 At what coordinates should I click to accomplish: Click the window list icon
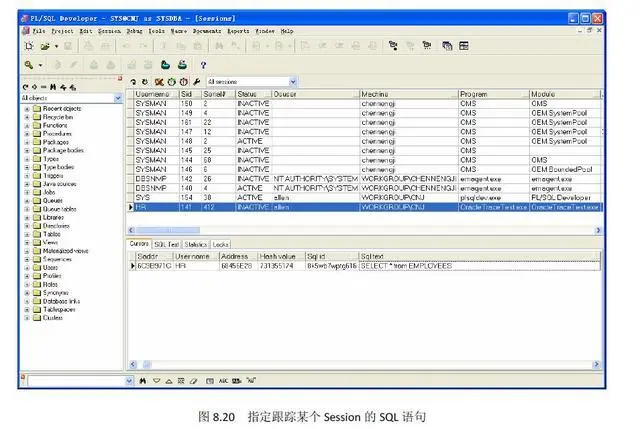447,46
